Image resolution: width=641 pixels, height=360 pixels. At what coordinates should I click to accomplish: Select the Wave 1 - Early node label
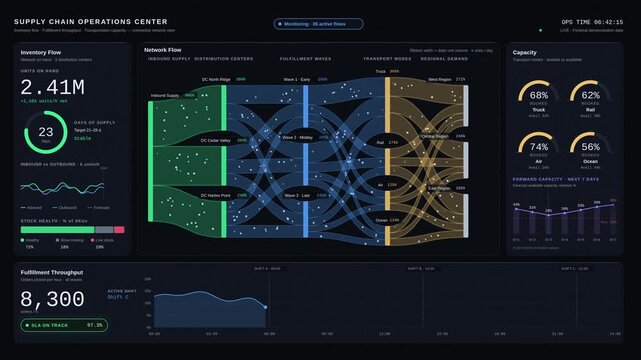297,79
